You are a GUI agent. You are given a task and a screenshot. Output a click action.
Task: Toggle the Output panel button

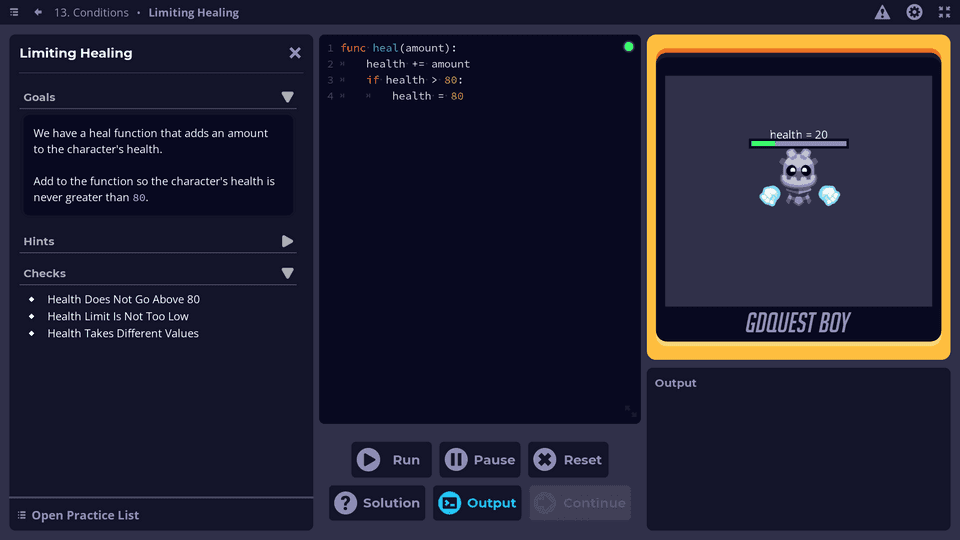tap(477, 503)
